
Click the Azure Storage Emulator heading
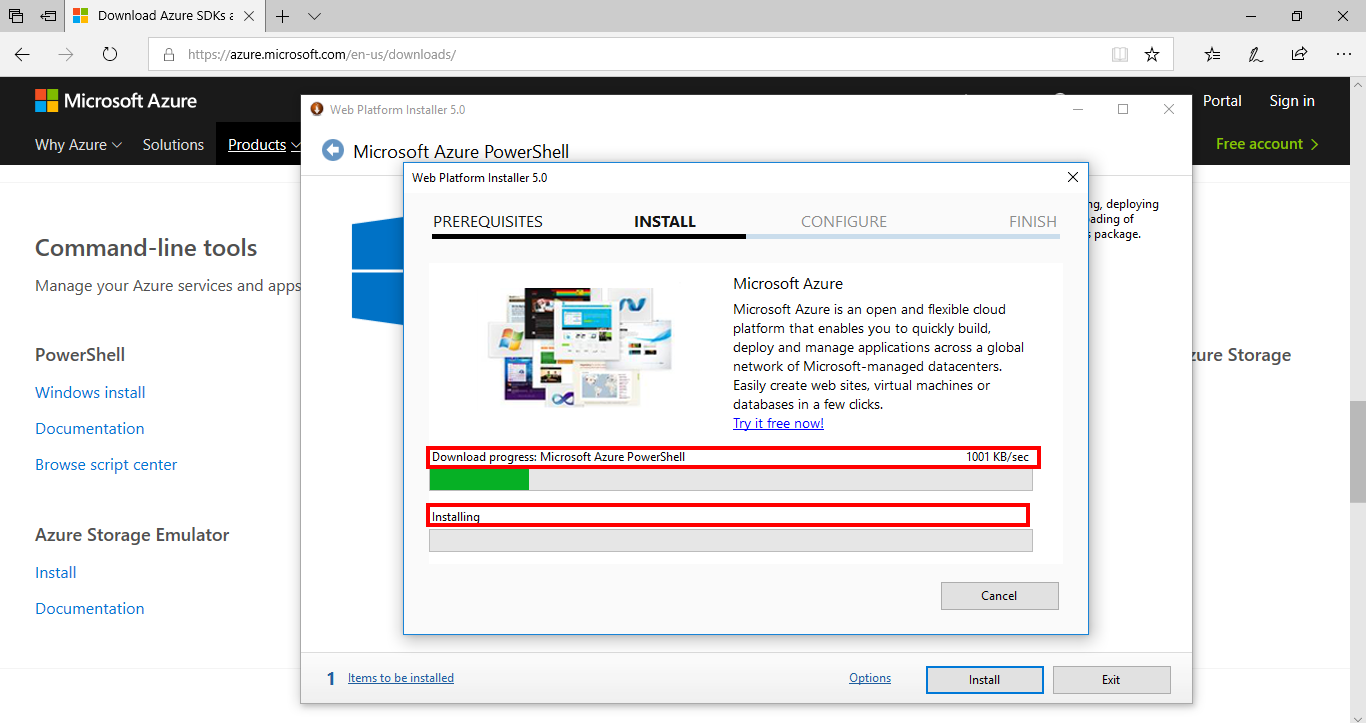tap(132, 535)
